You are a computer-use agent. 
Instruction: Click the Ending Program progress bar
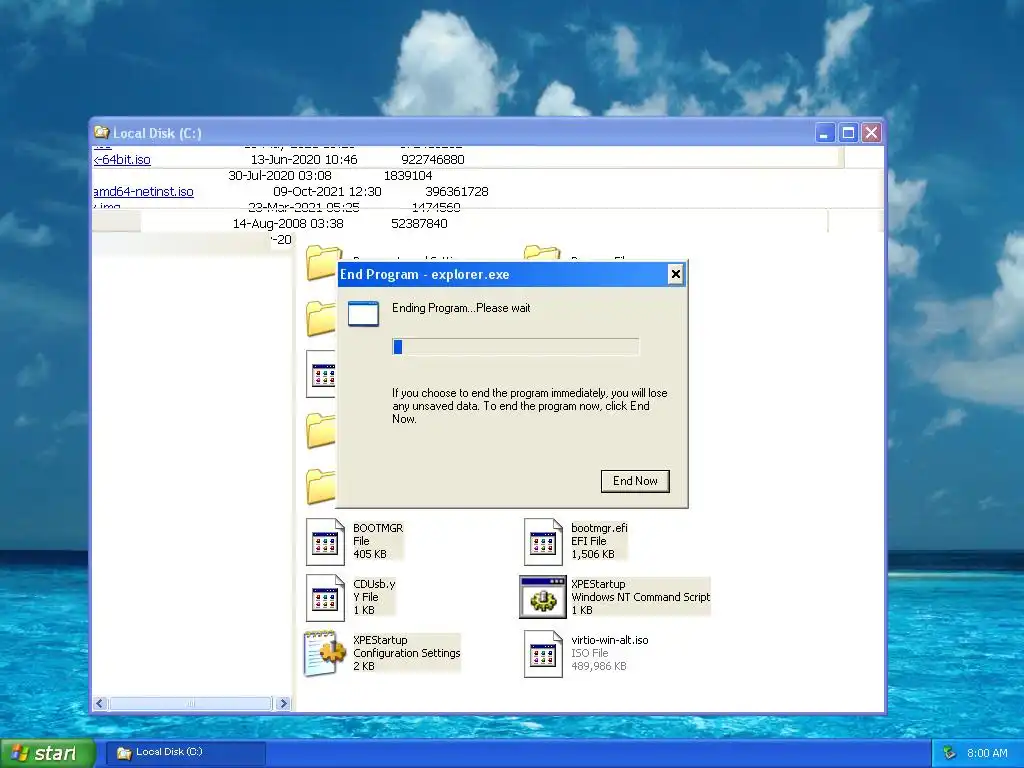tap(515, 347)
